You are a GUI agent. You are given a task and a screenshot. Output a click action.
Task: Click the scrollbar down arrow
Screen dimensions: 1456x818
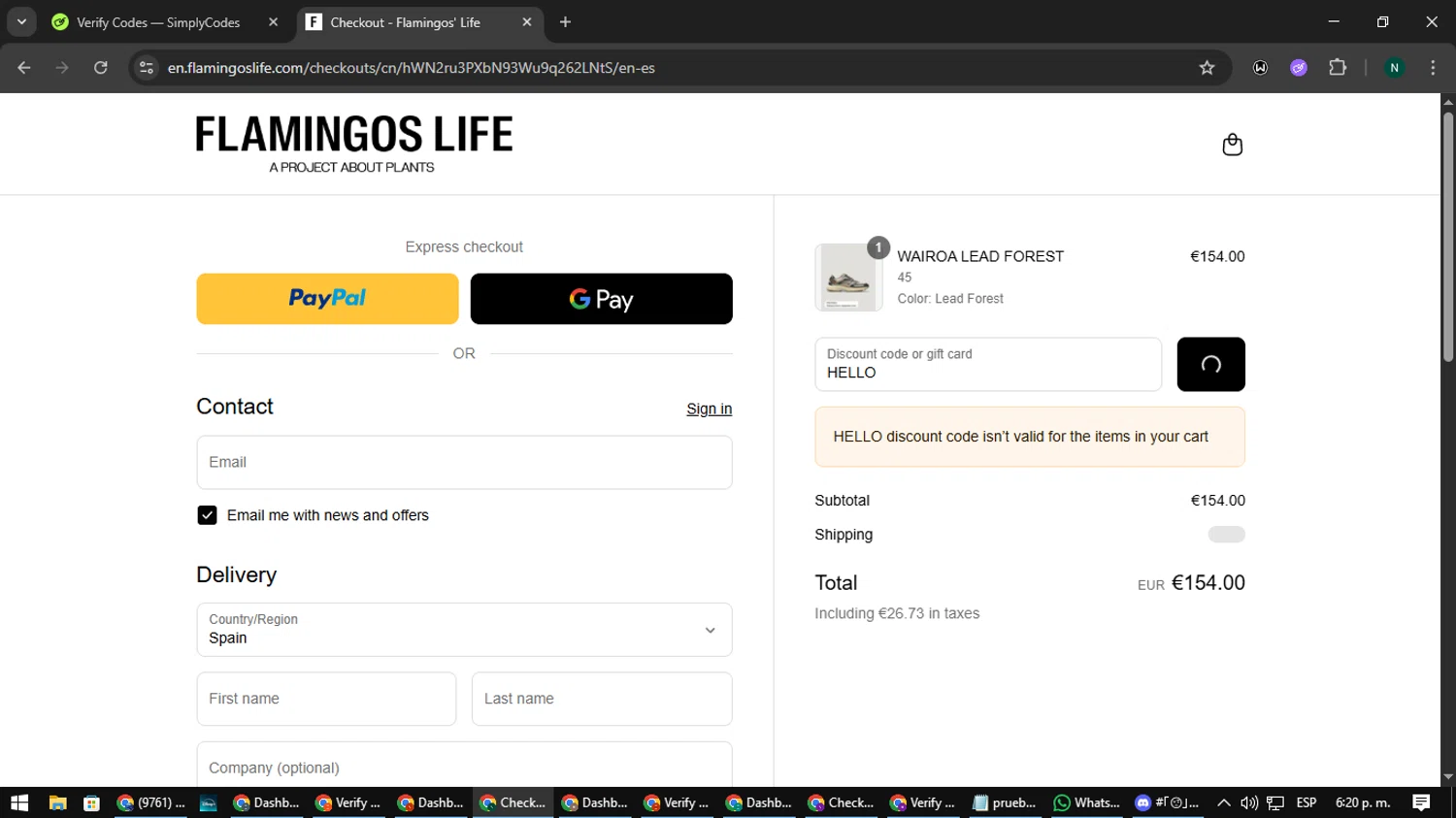[x=1448, y=777]
